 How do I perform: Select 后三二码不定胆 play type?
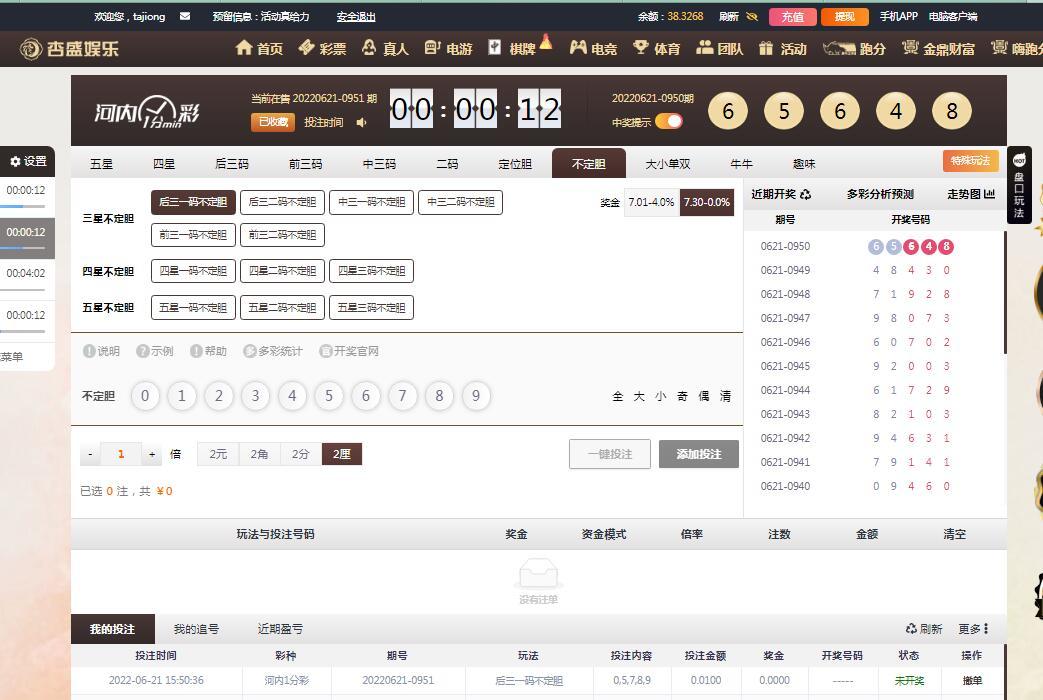tap(282, 202)
